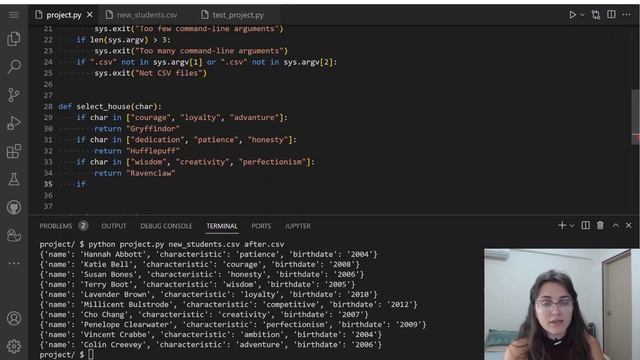Switch to the project.py tab
The width and height of the screenshot is (640, 360).
point(64,15)
